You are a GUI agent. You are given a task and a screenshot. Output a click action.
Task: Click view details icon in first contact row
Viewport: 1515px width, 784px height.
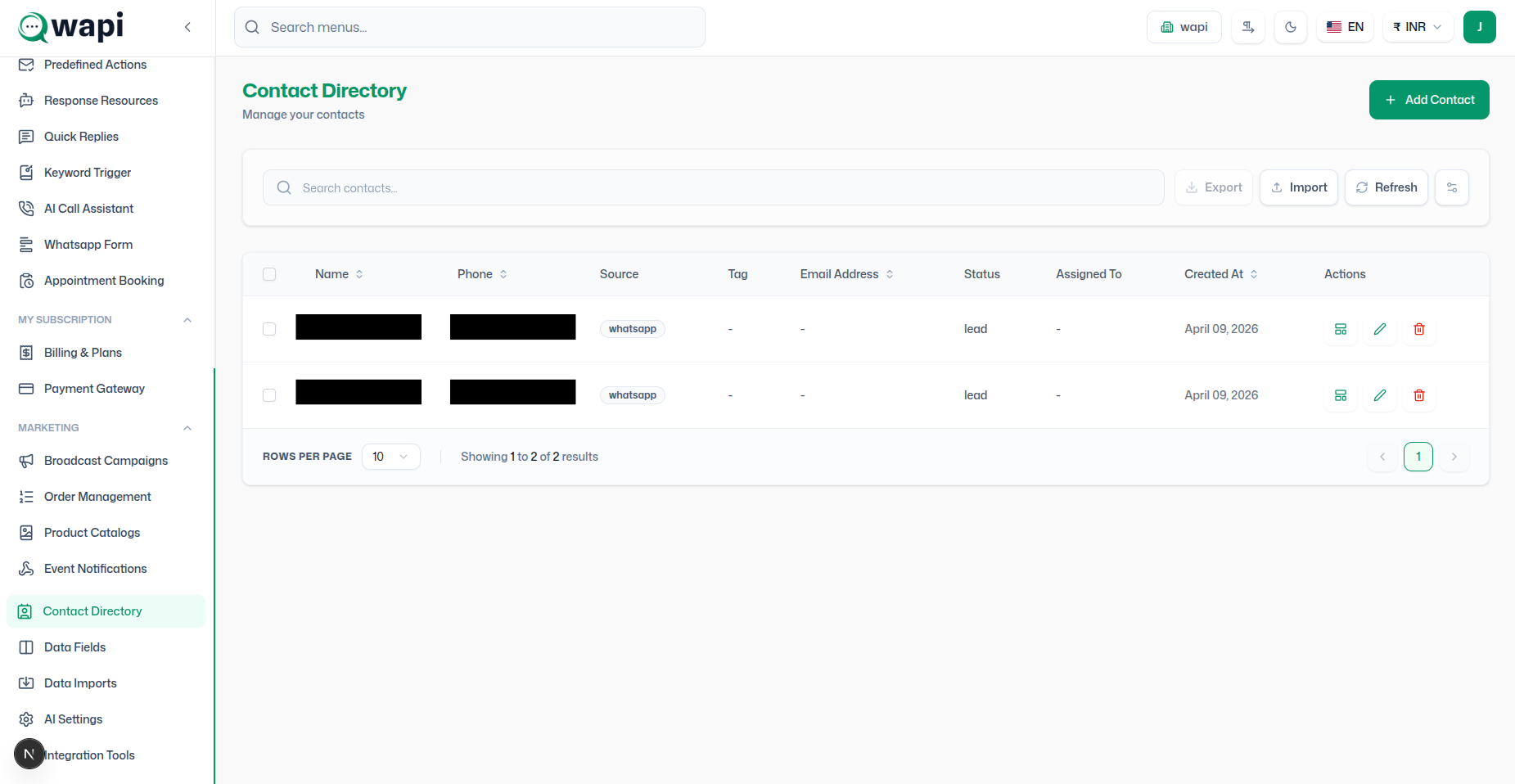pyautogui.click(x=1341, y=329)
